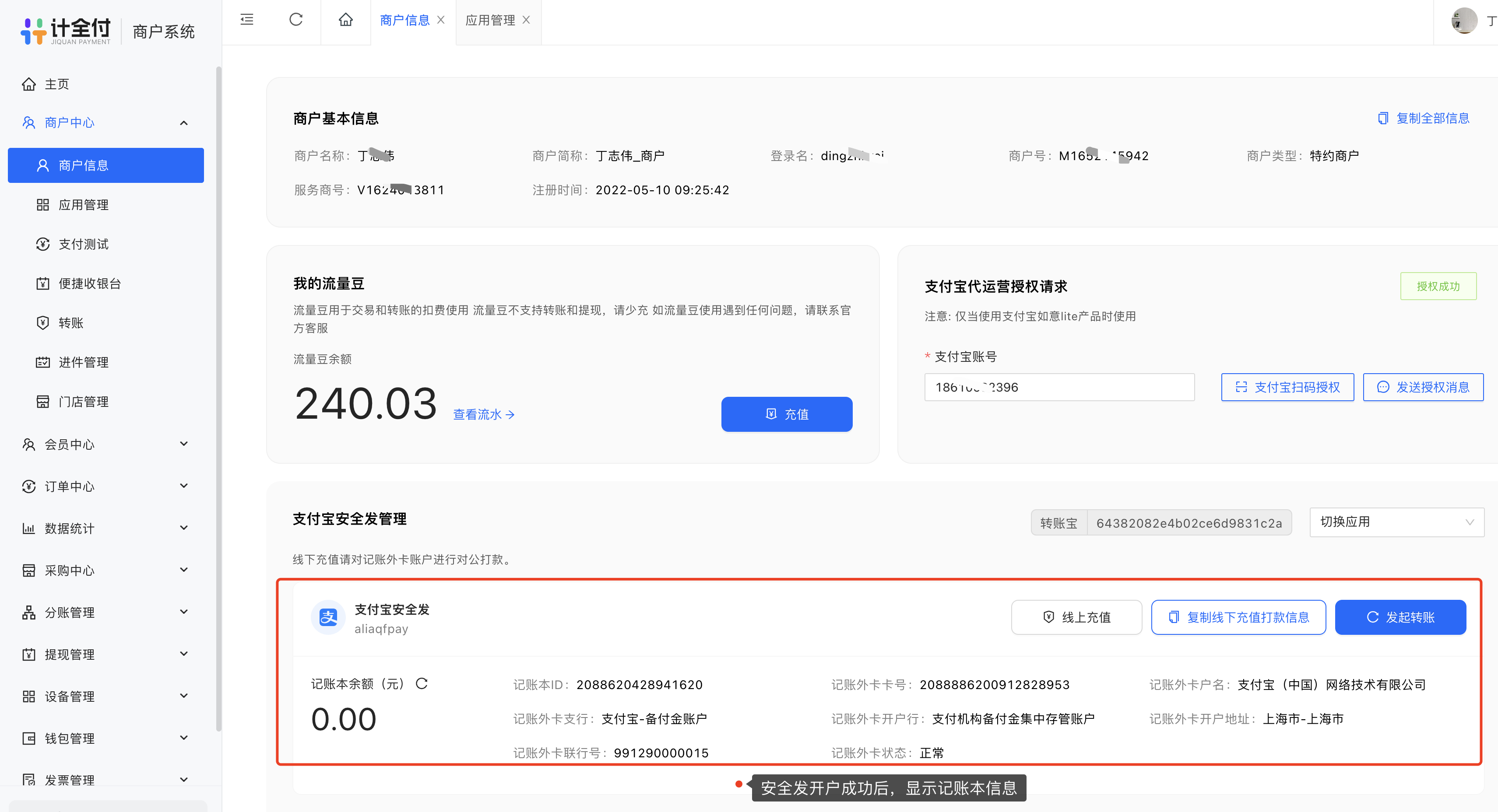
Task: Click the 支付宝安全发 Alipay logo icon
Action: click(x=329, y=617)
